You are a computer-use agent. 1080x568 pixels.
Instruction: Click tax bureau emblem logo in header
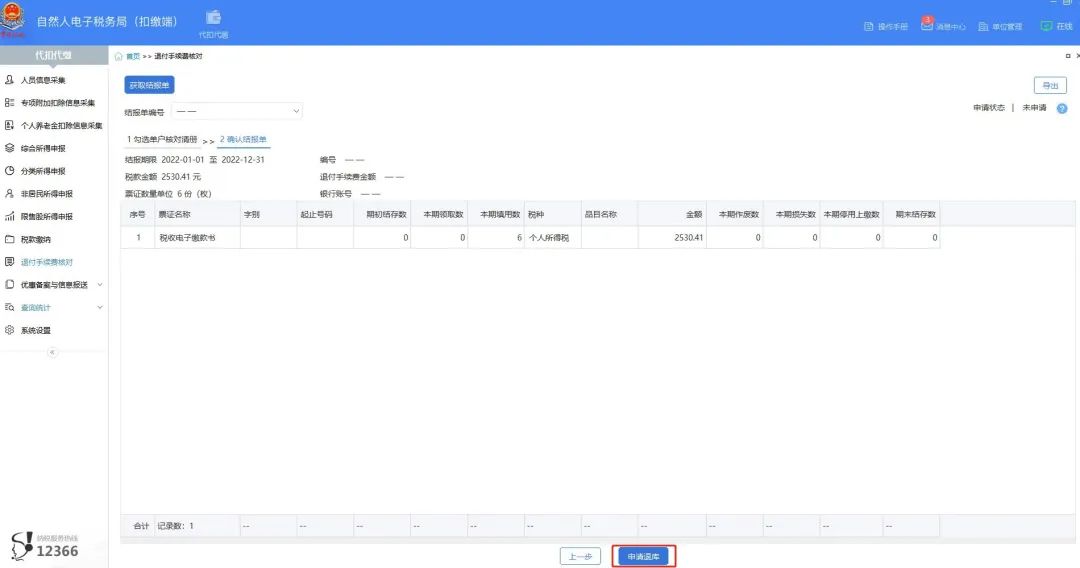tap(13, 20)
